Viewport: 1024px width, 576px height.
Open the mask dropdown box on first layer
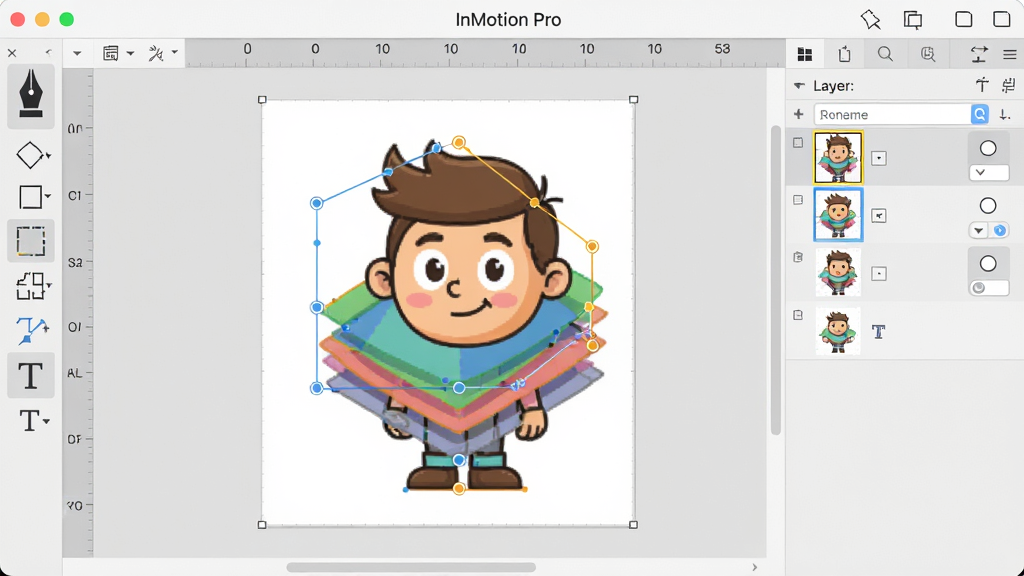coord(879,158)
